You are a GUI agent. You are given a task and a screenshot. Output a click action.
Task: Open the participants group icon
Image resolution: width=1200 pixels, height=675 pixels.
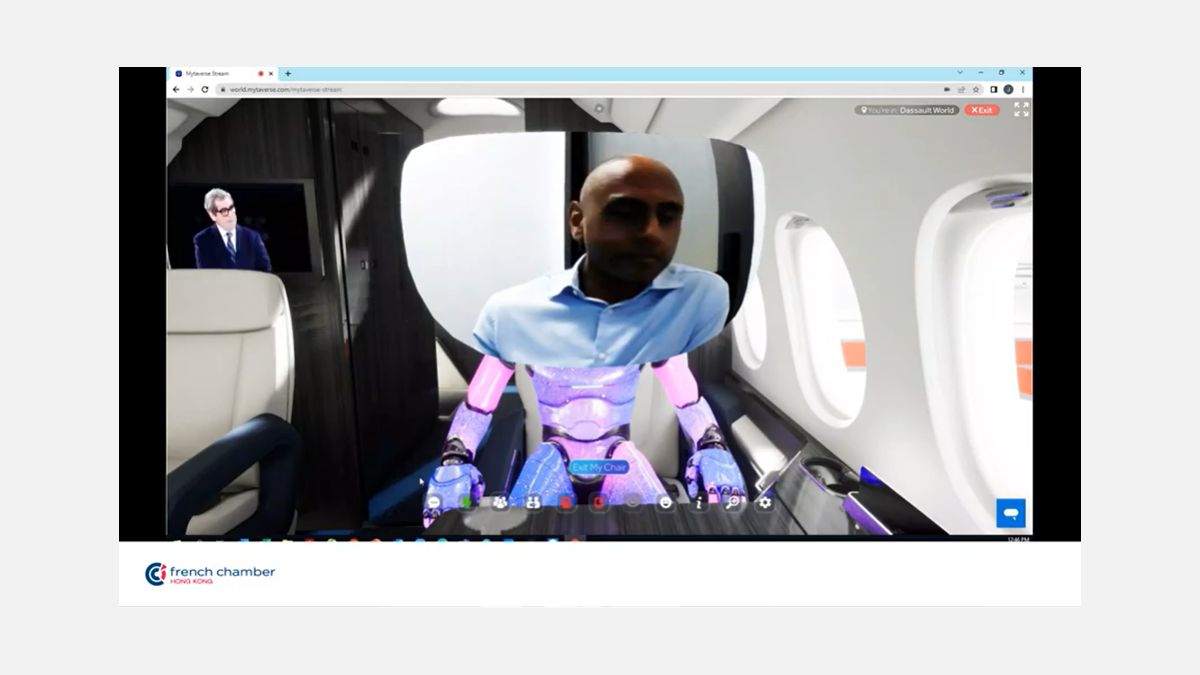click(500, 503)
